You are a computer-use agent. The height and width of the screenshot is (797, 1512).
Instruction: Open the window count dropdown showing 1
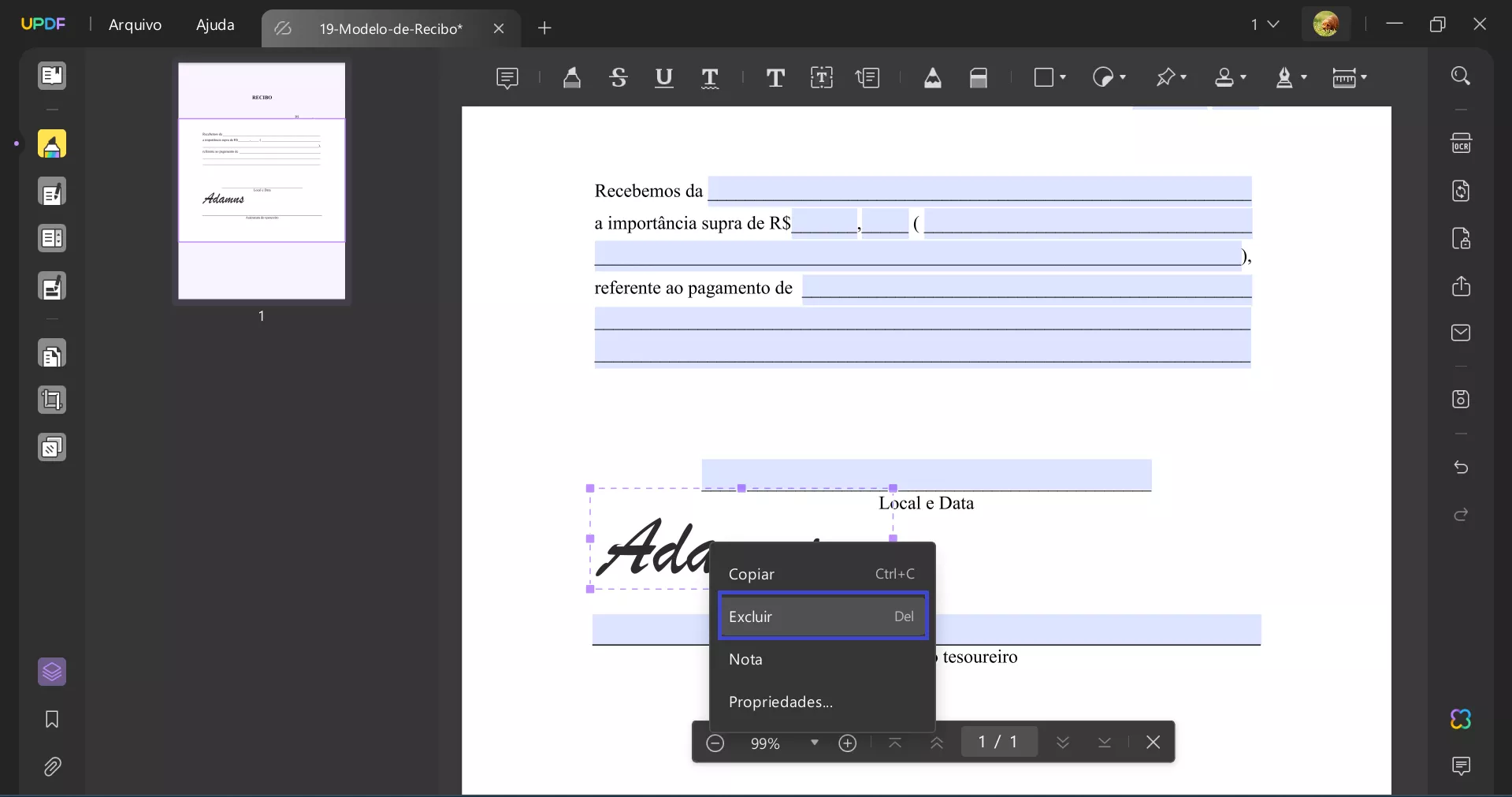(1265, 24)
